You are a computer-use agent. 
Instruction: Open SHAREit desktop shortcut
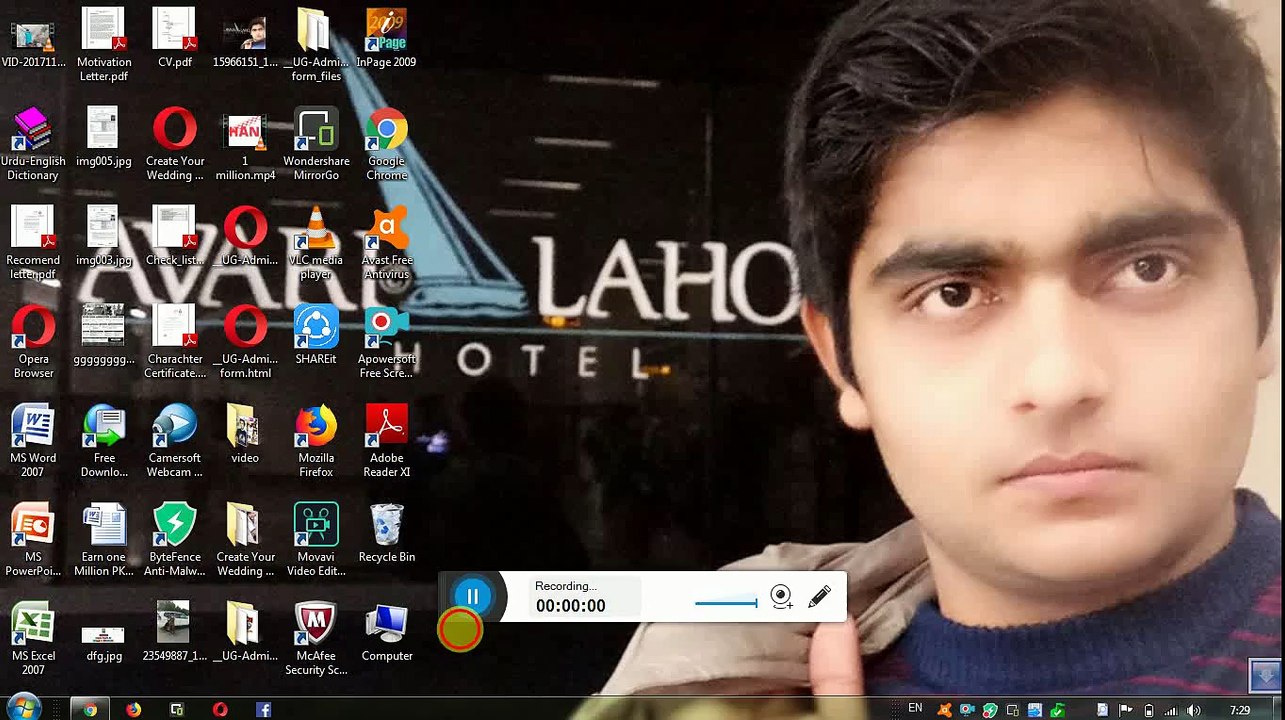pyautogui.click(x=316, y=337)
